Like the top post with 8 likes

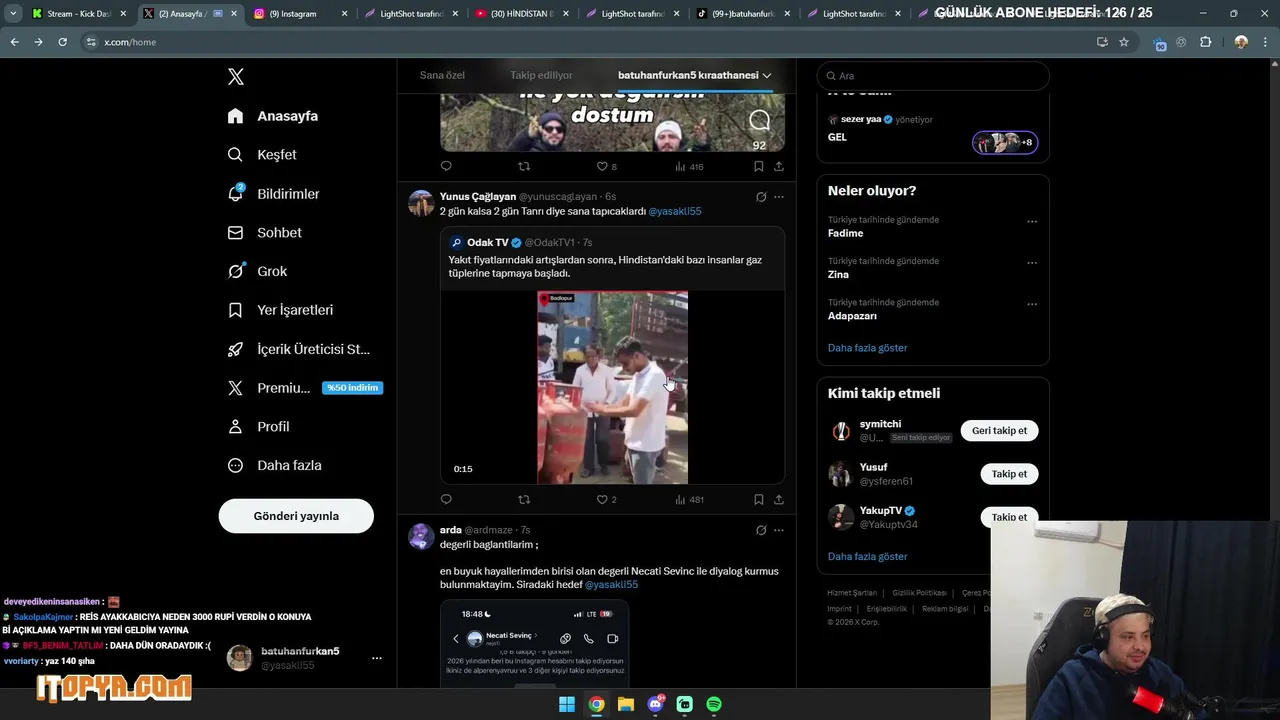pos(606,166)
